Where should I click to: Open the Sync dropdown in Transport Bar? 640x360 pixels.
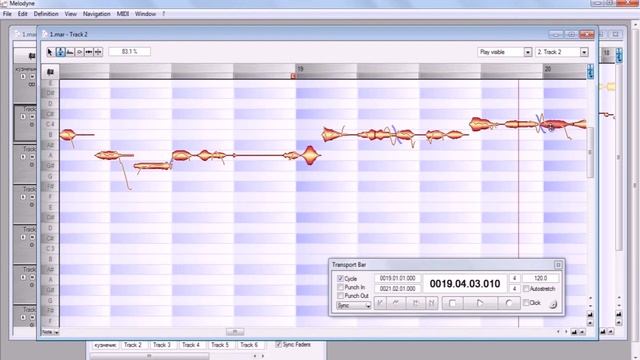coord(353,305)
